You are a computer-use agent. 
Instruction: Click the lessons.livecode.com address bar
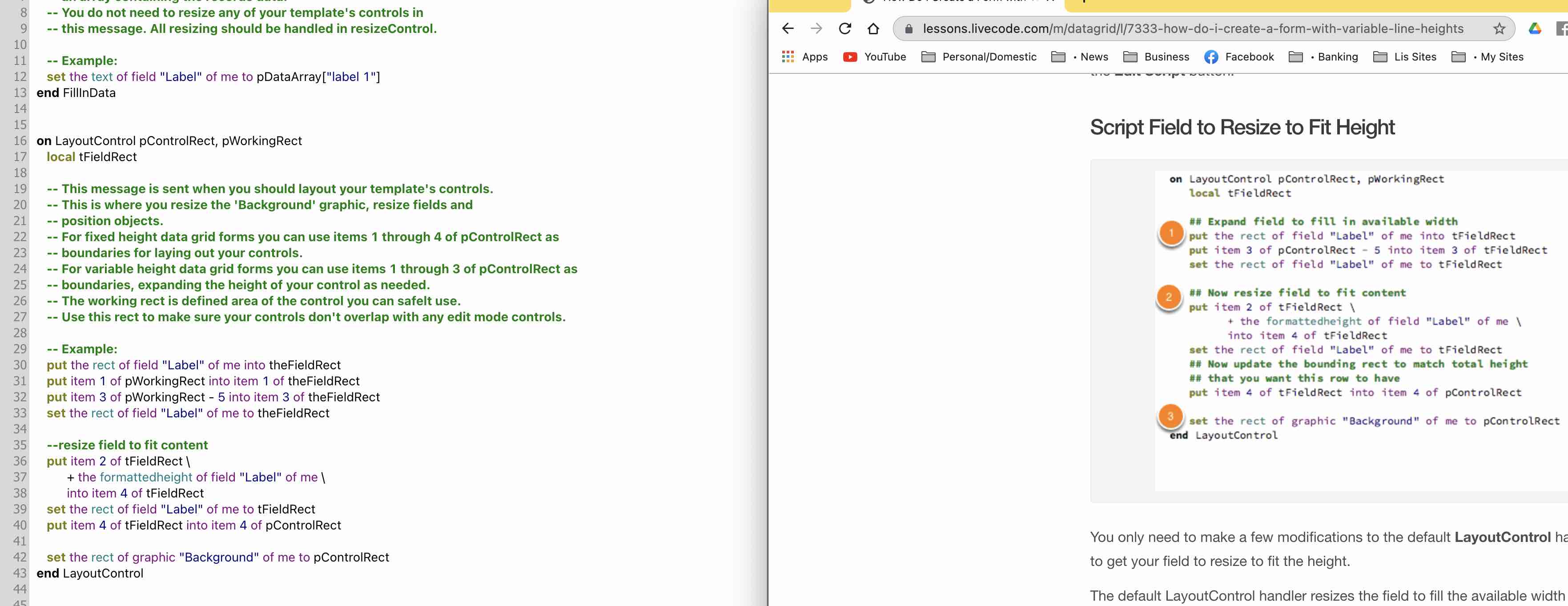pos(1193,28)
